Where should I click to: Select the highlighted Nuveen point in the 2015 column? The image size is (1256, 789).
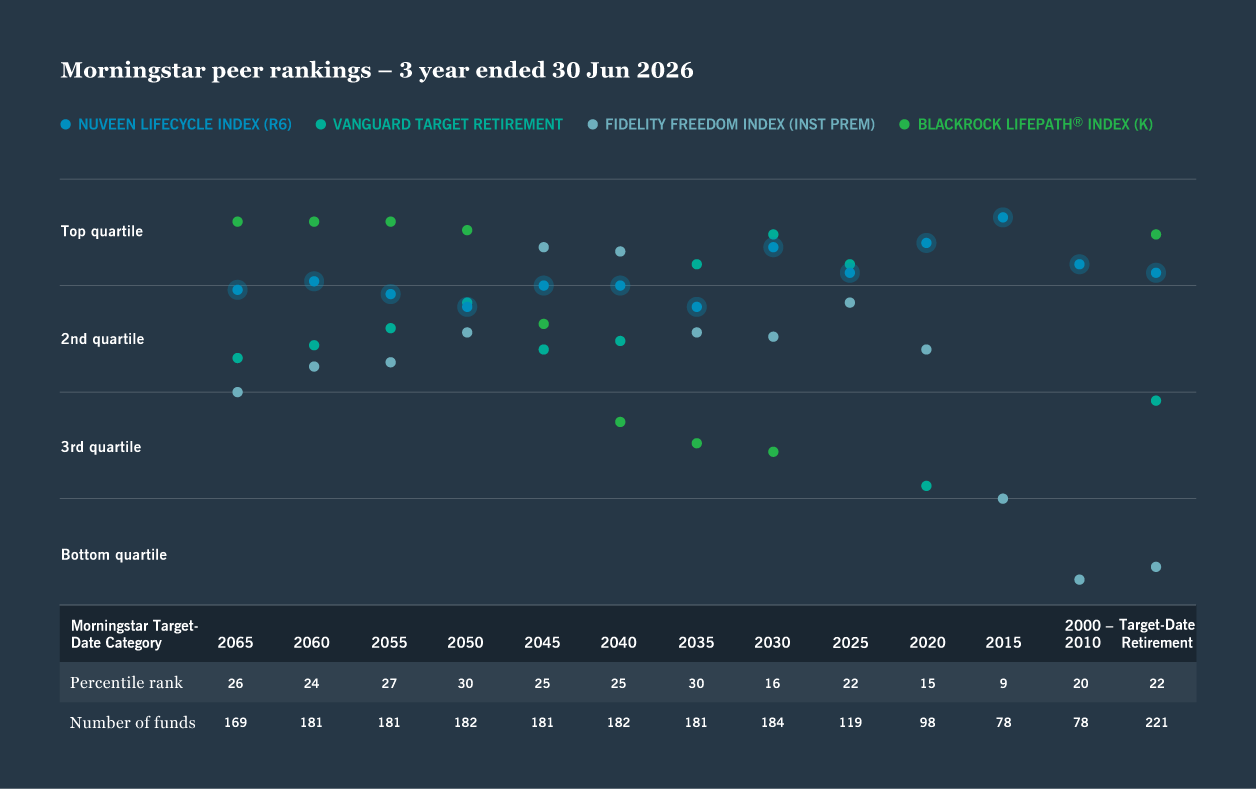(x=1003, y=217)
